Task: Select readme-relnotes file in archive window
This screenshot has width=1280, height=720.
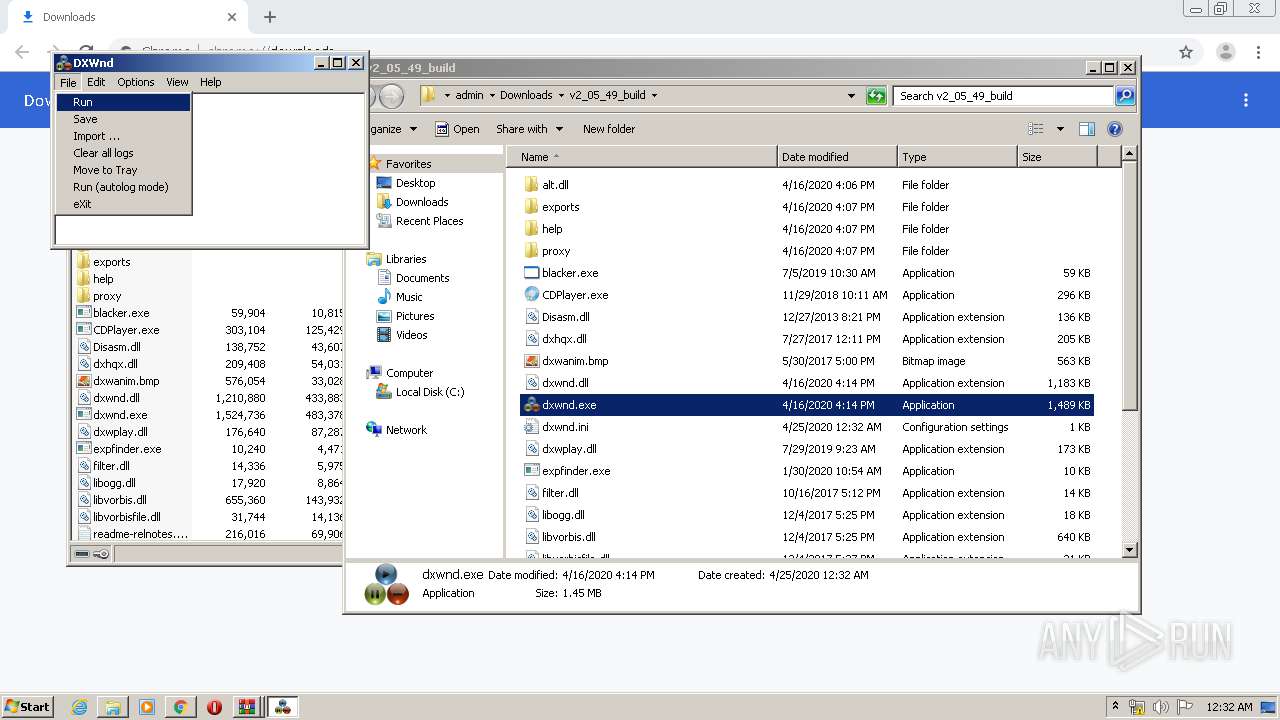Action: (x=133, y=534)
